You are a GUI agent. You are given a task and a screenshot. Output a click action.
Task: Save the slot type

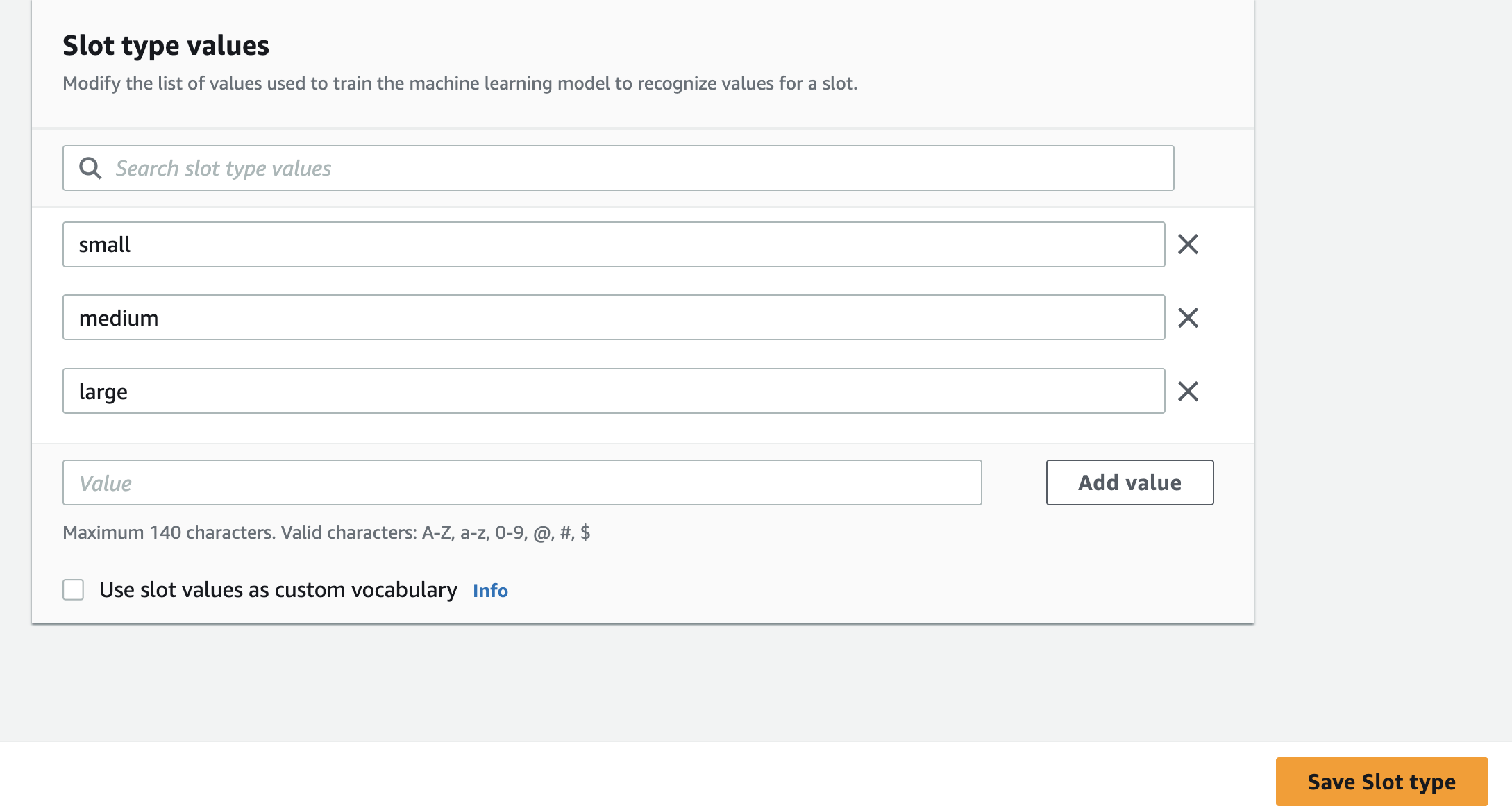click(x=1381, y=782)
